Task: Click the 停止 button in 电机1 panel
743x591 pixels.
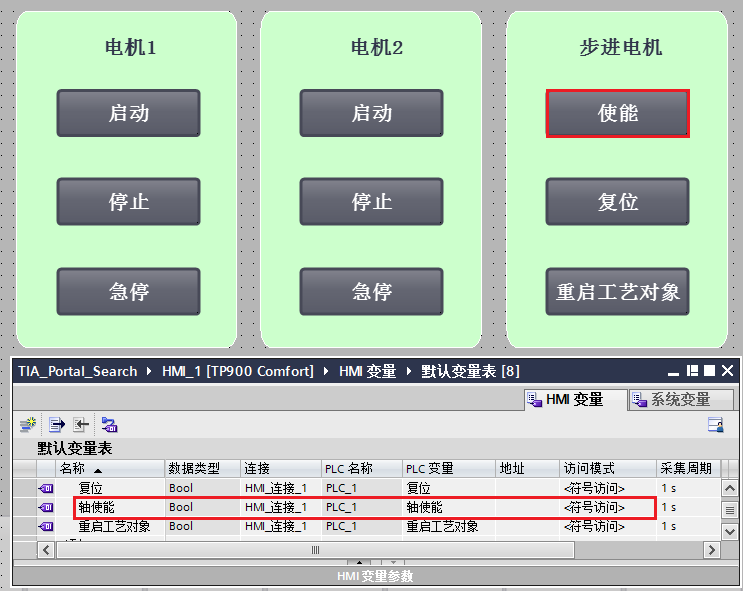Action: pyautogui.click(x=128, y=202)
